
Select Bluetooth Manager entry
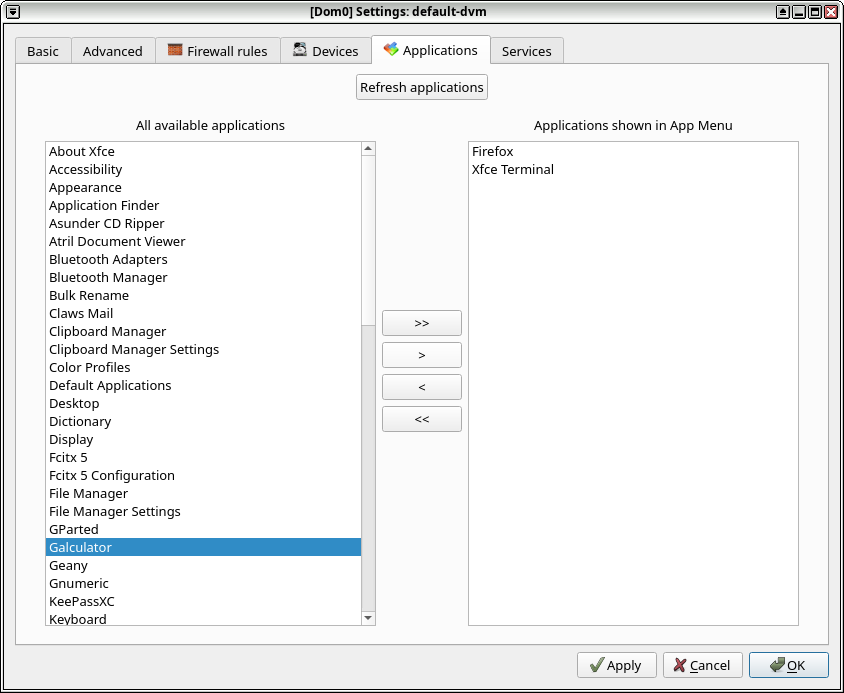click(x=203, y=277)
